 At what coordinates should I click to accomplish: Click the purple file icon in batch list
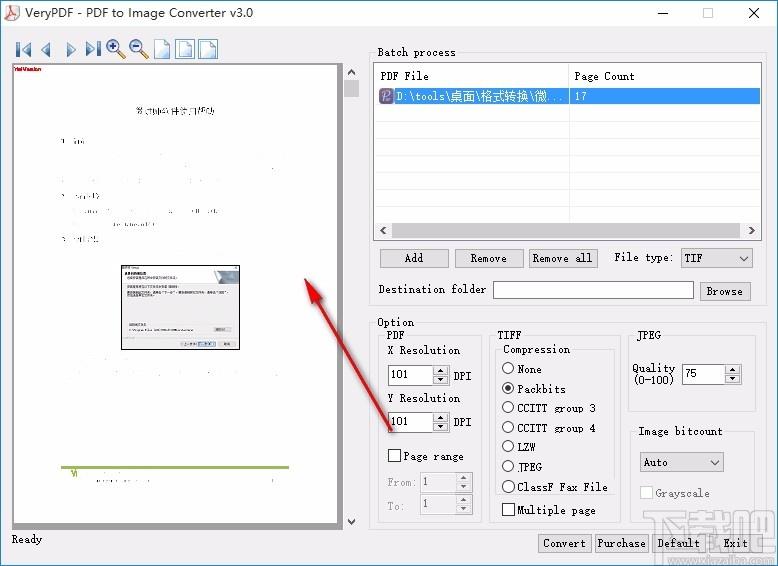[386, 96]
